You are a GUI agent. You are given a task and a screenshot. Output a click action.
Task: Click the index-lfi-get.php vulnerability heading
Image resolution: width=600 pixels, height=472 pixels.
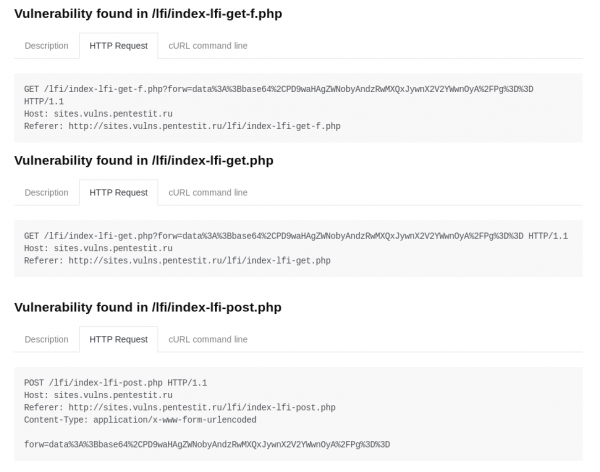point(143,160)
